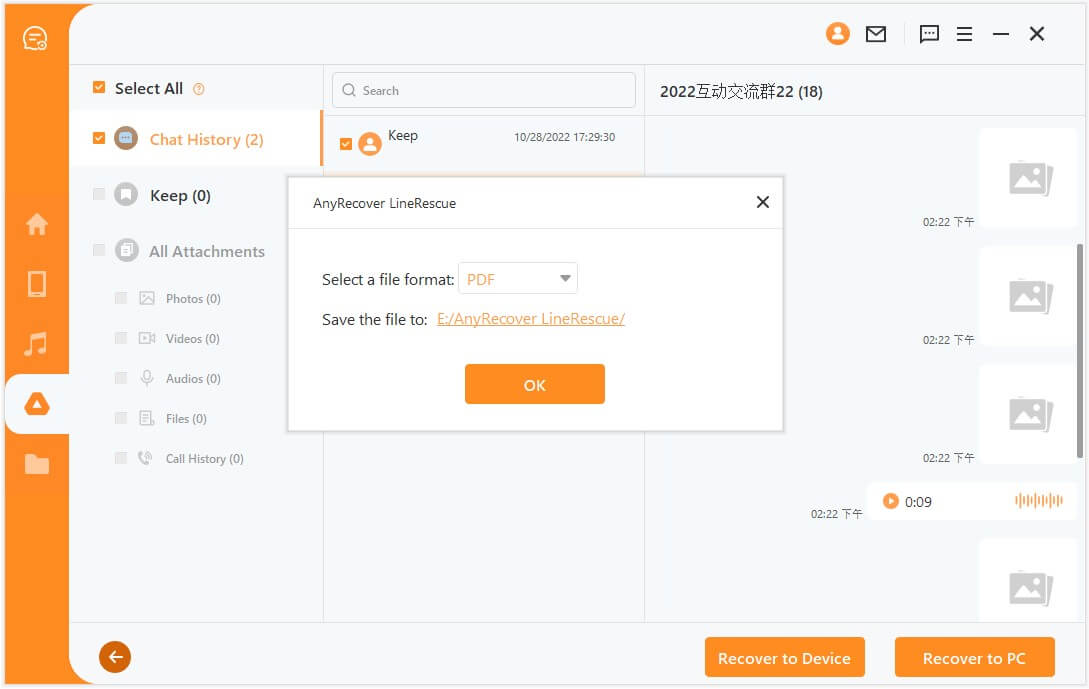Image resolution: width=1089 pixels, height=689 pixels.
Task: Click the Videos camera icon
Action: 147,338
